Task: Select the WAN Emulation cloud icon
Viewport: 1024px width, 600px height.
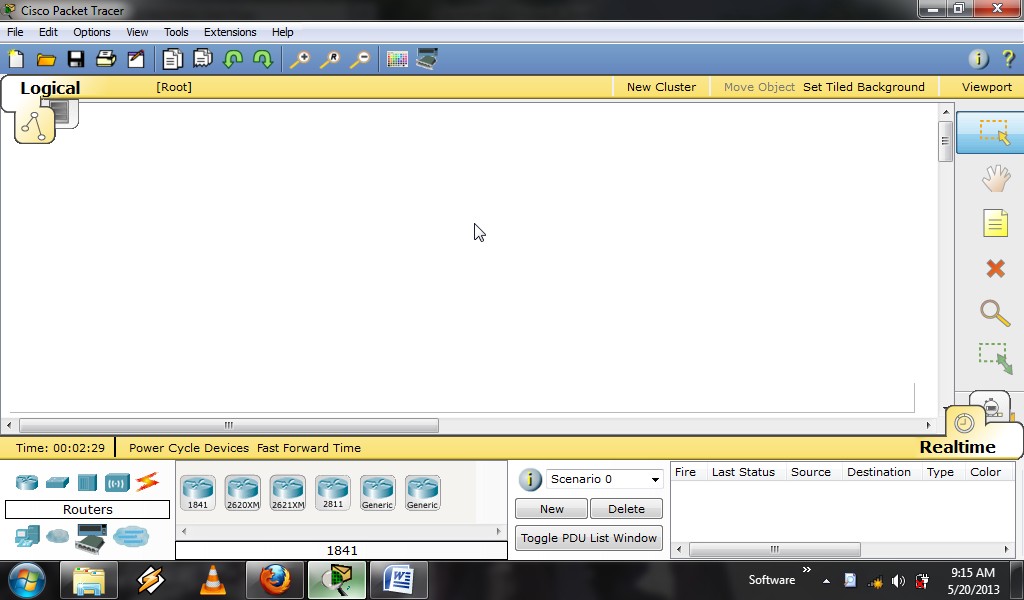Action: [57, 537]
